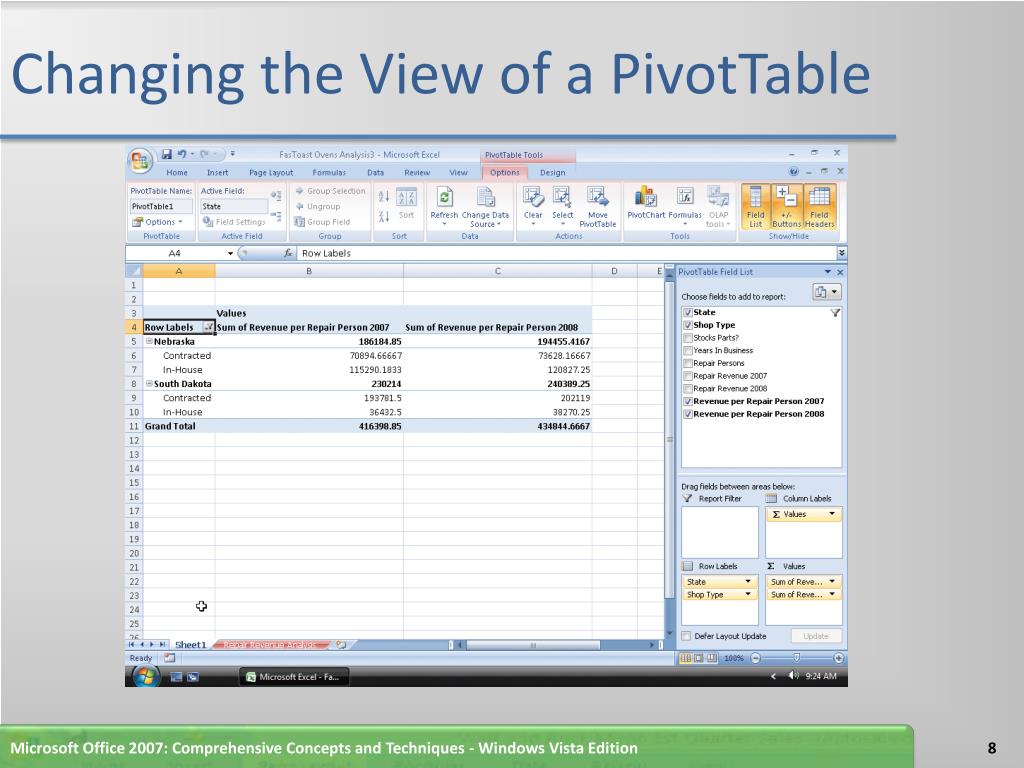Click the volume icon in system tray
The width and height of the screenshot is (1024, 768).
[793, 676]
